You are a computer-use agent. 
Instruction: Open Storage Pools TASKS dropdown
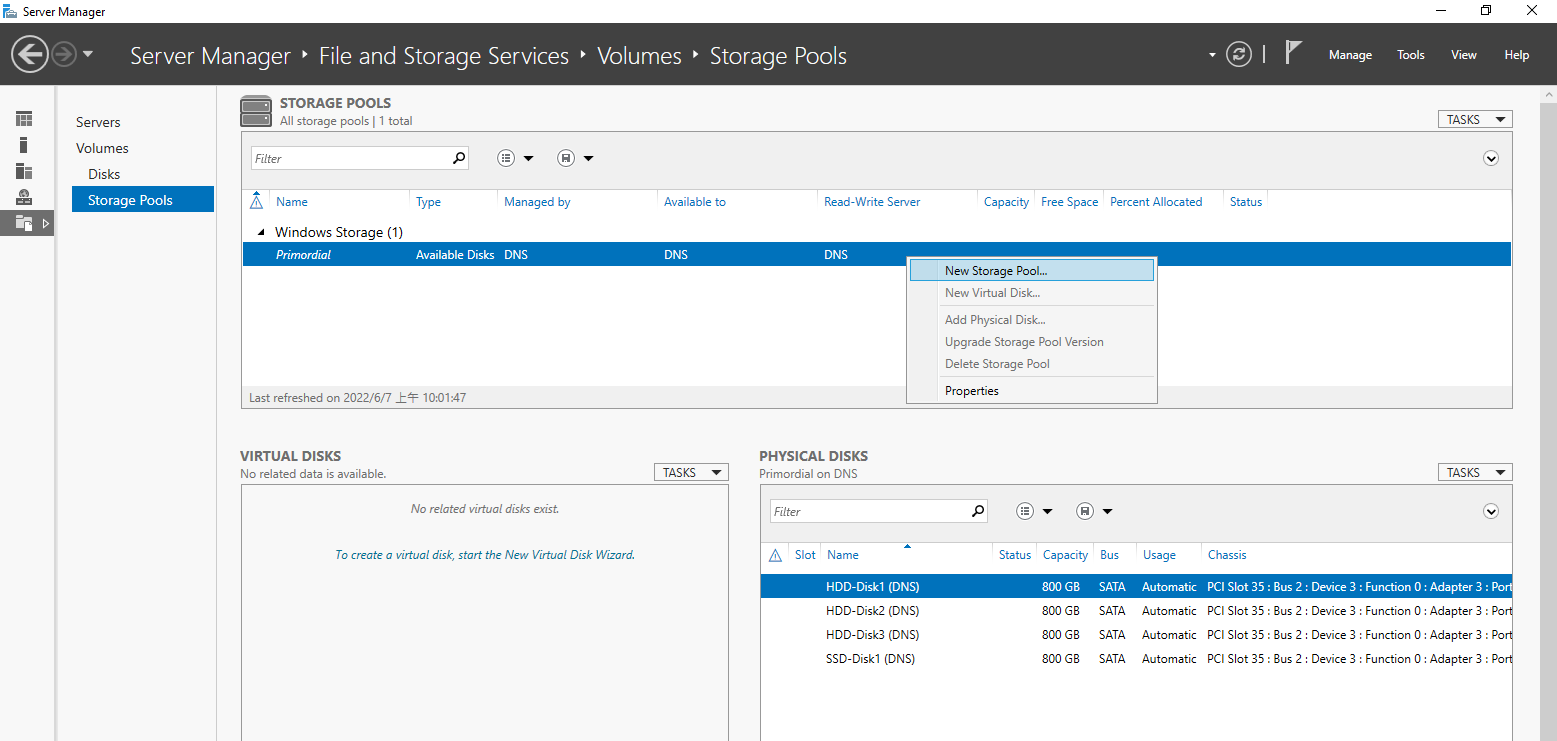click(1475, 119)
